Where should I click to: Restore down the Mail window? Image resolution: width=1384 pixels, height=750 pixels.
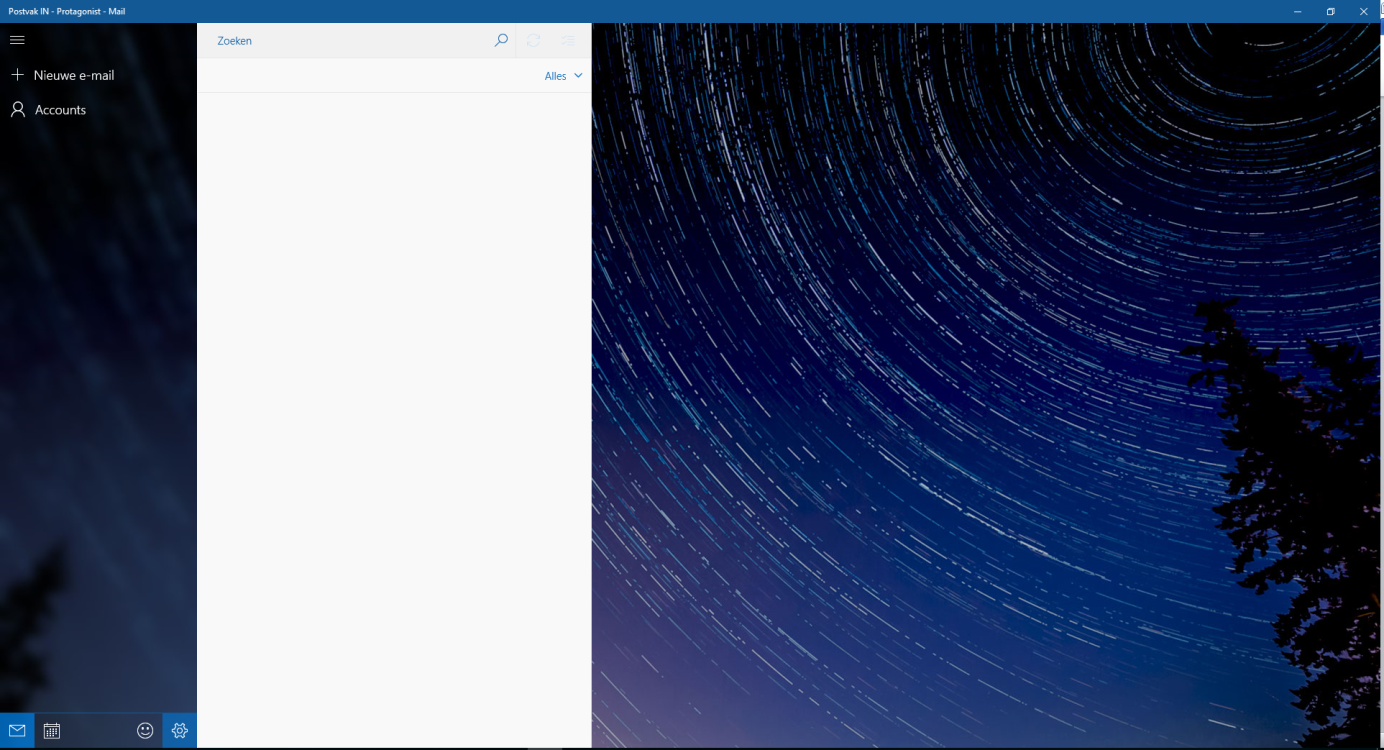tap(1330, 11)
